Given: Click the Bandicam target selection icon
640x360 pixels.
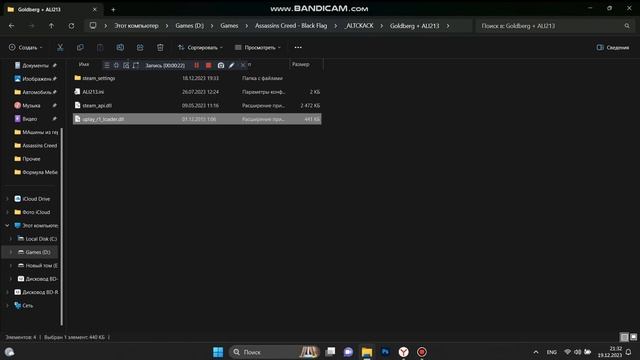Looking at the screenshot, I should (116, 65).
